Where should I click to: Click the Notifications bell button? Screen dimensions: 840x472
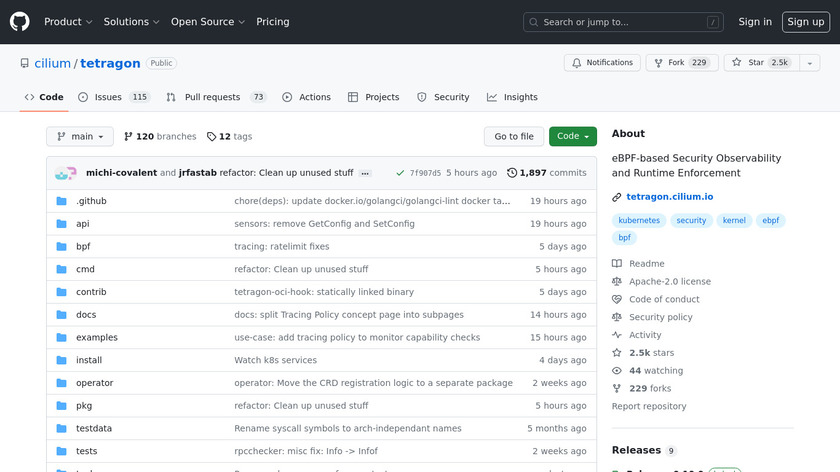(x=602, y=62)
